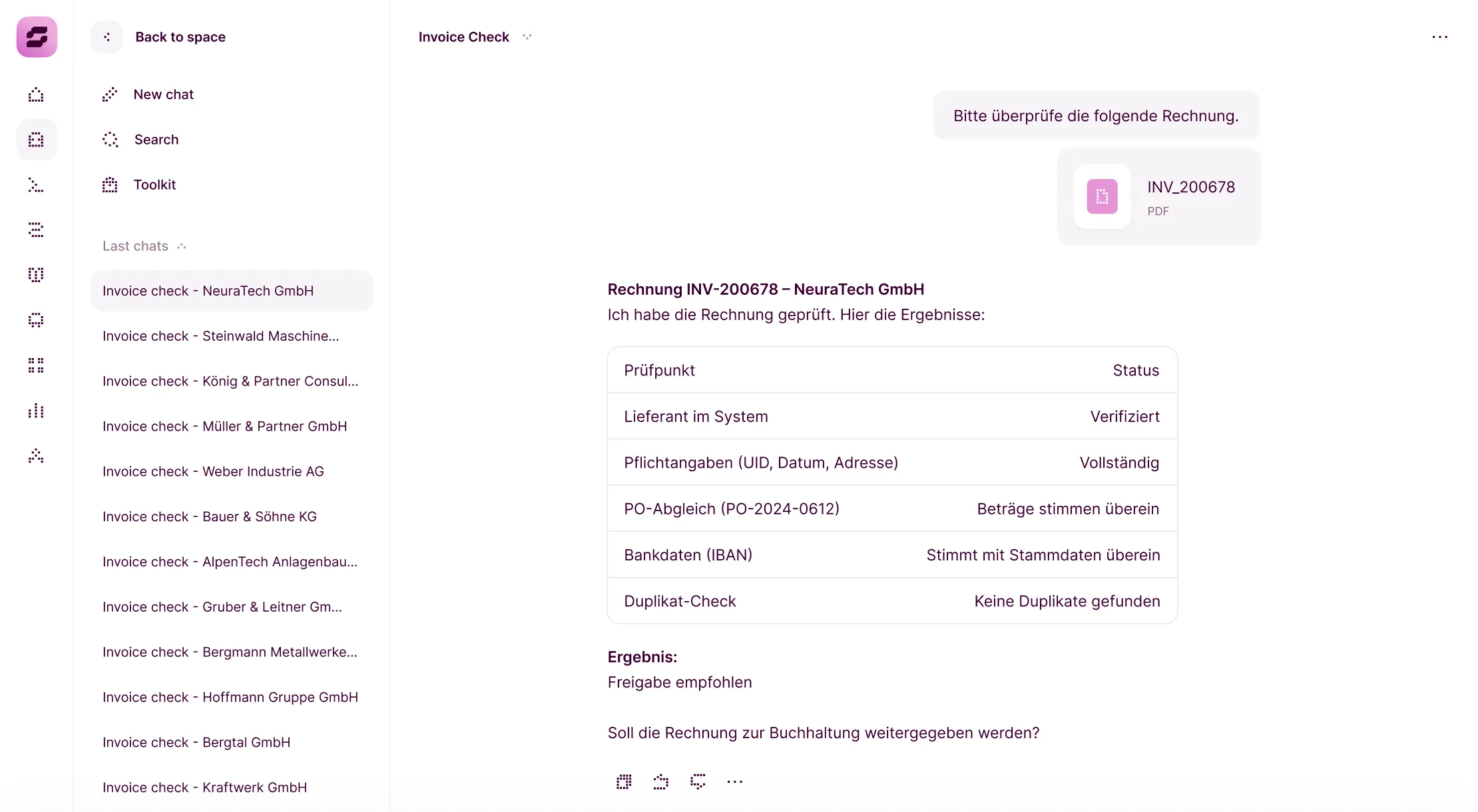Open the bar chart analytics icon

(x=36, y=411)
